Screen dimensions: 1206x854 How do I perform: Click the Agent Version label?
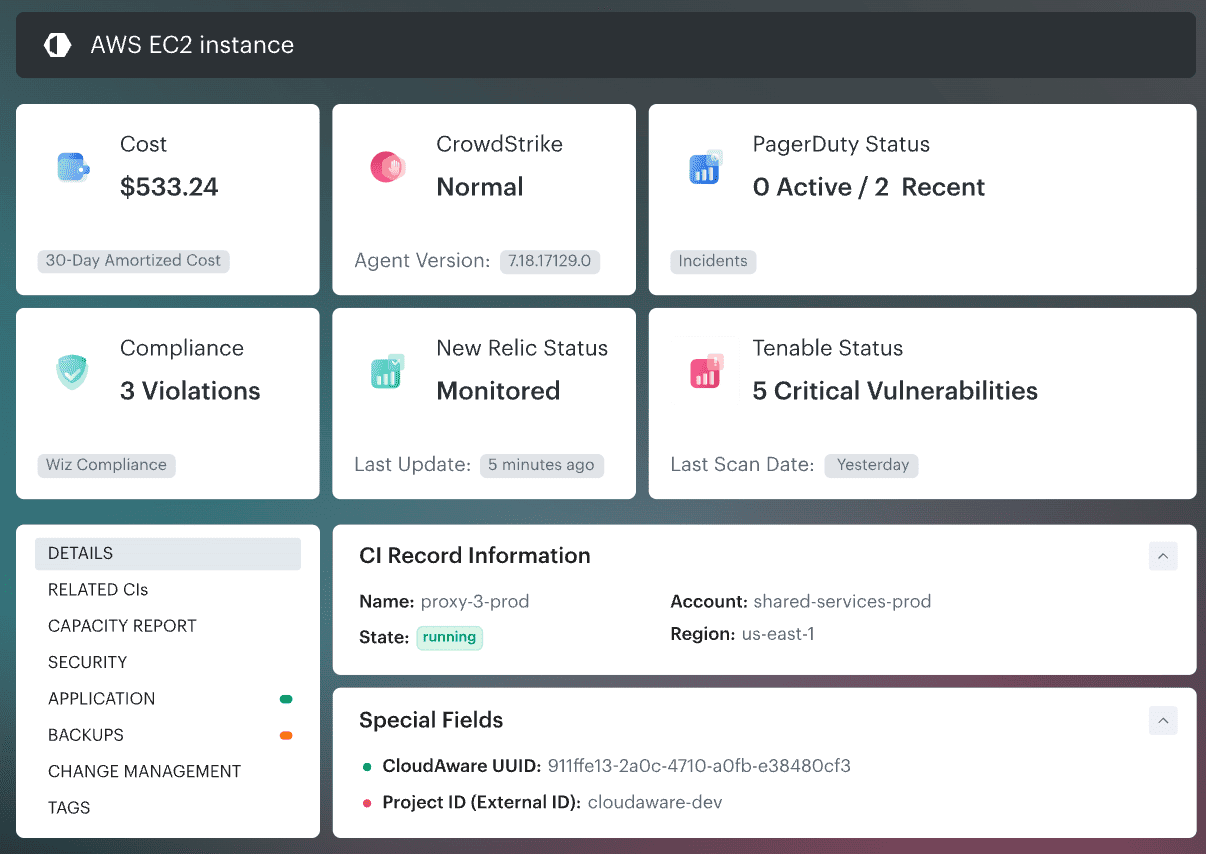(422, 261)
